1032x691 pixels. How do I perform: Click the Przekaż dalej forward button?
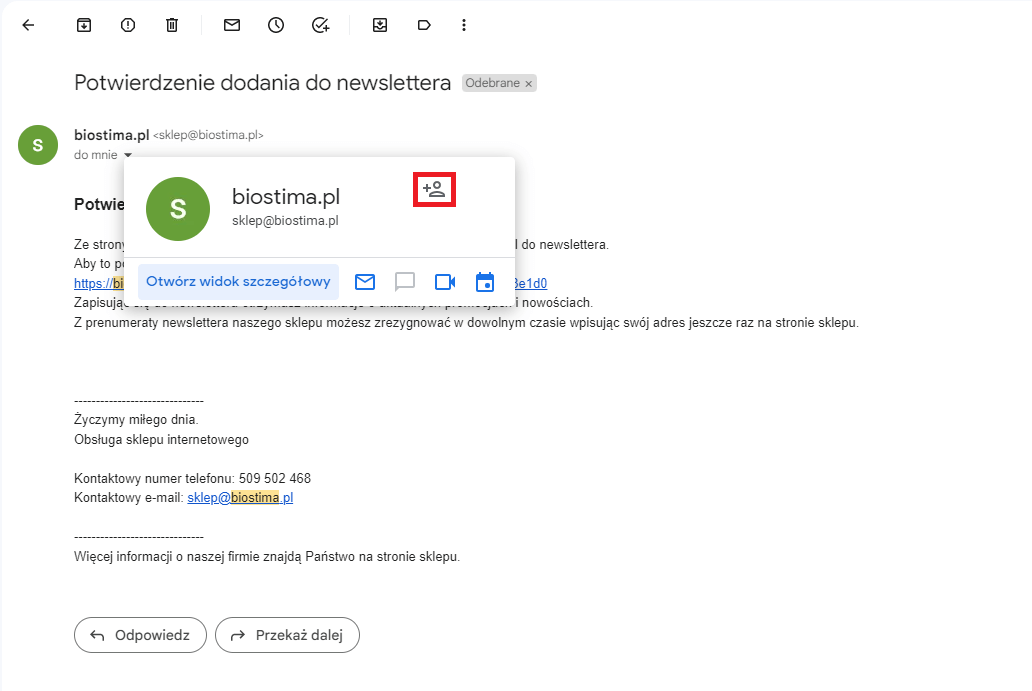(288, 635)
